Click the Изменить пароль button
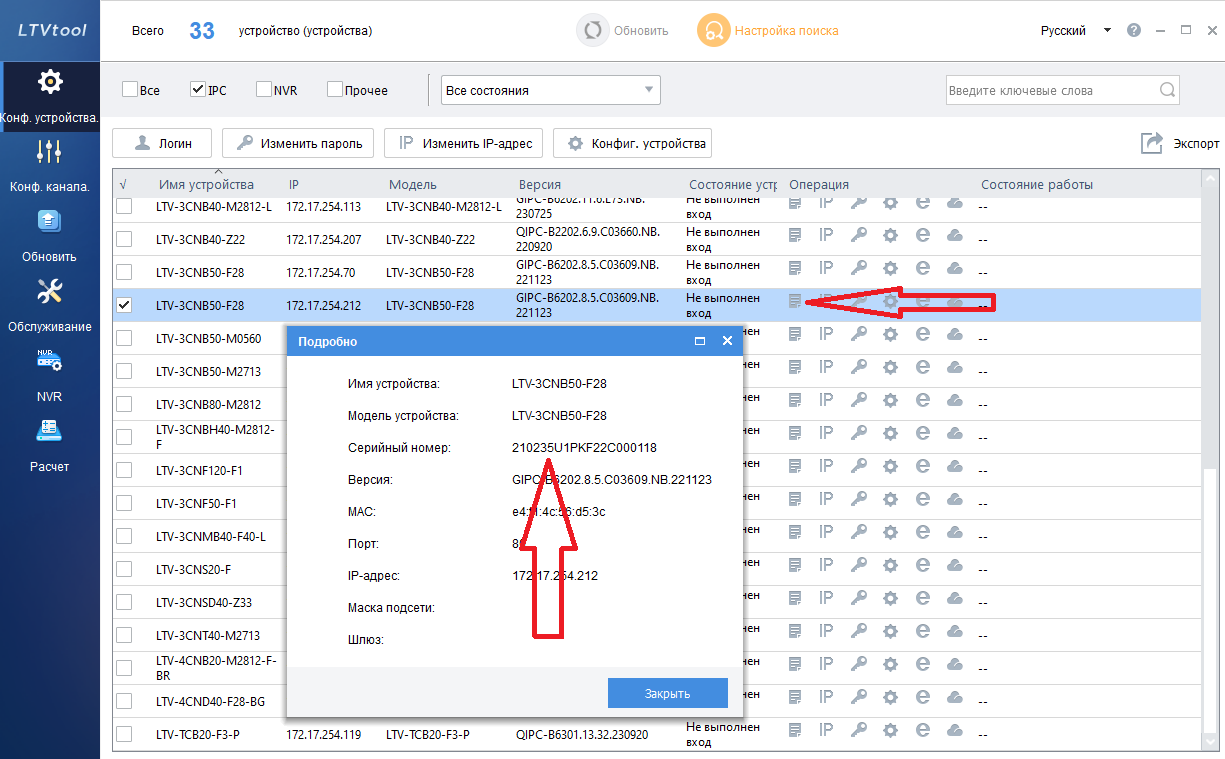The width and height of the screenshot is (1225, 759). [298, 143]
